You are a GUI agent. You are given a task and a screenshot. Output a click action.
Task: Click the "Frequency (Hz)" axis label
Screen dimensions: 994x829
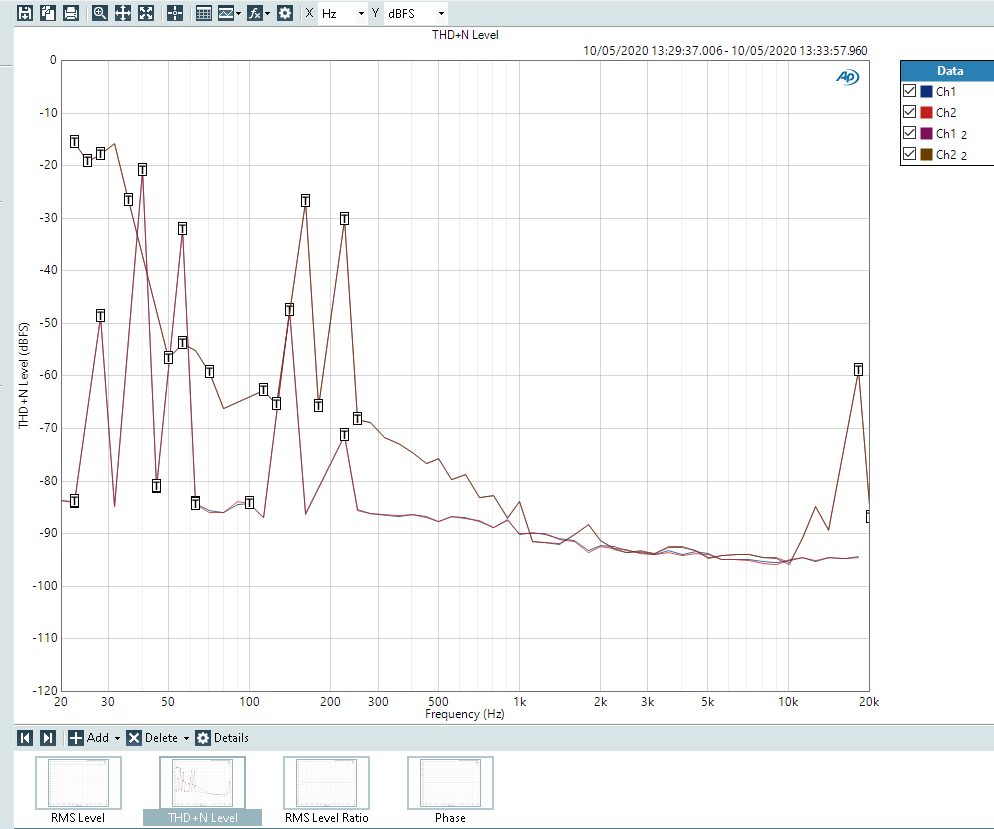[x=465, y=714]
